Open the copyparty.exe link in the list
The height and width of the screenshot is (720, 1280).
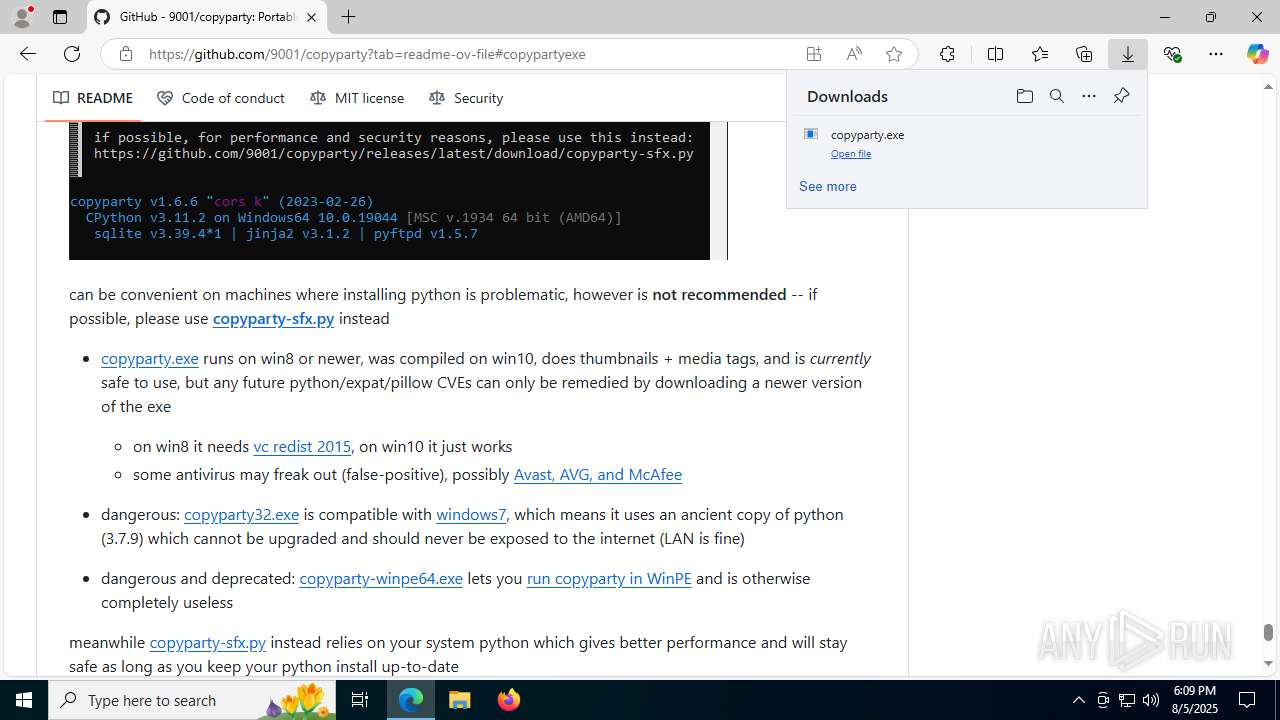point(150,358)
